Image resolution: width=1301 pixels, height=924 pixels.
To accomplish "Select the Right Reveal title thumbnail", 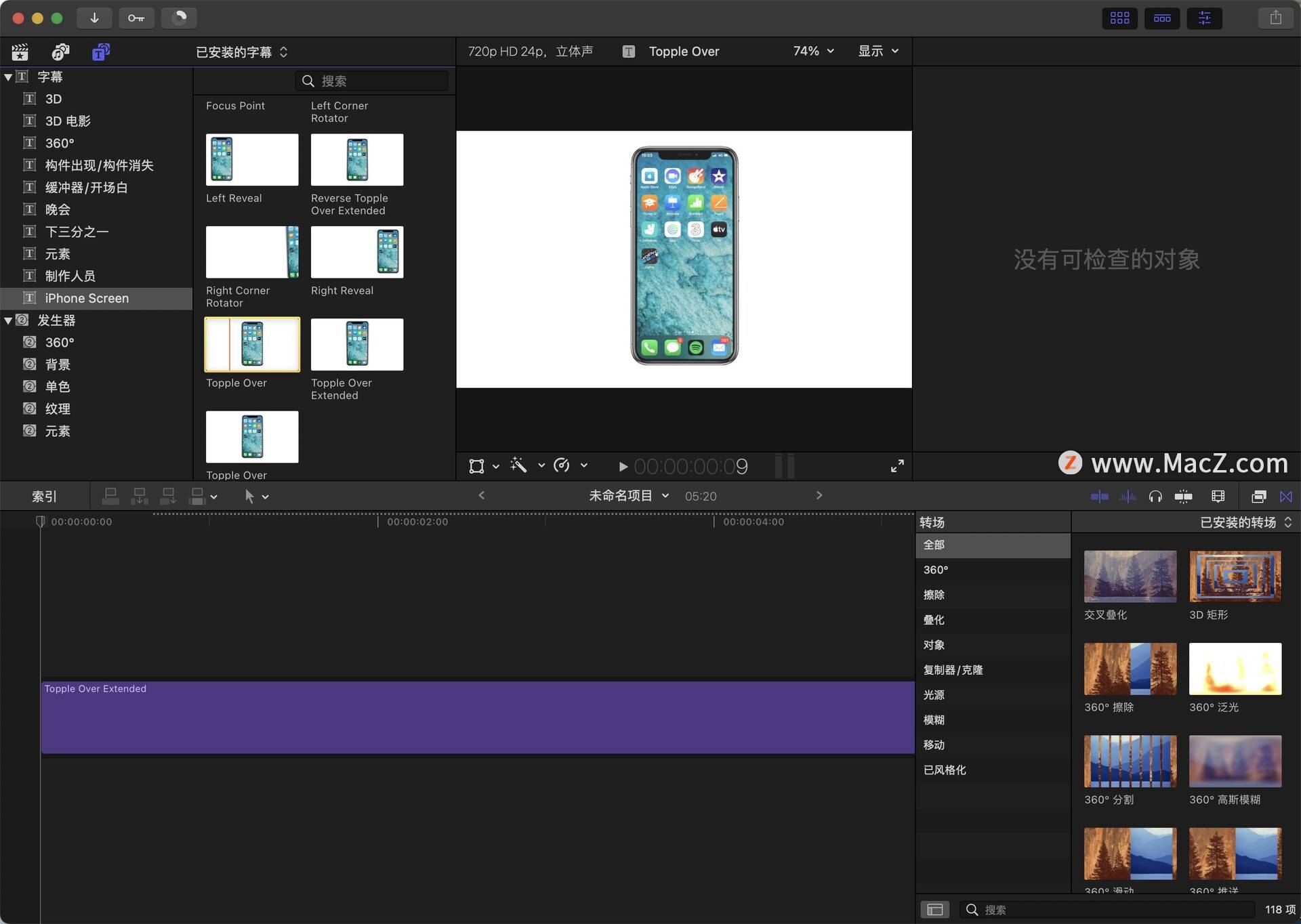I will point(357,252).
